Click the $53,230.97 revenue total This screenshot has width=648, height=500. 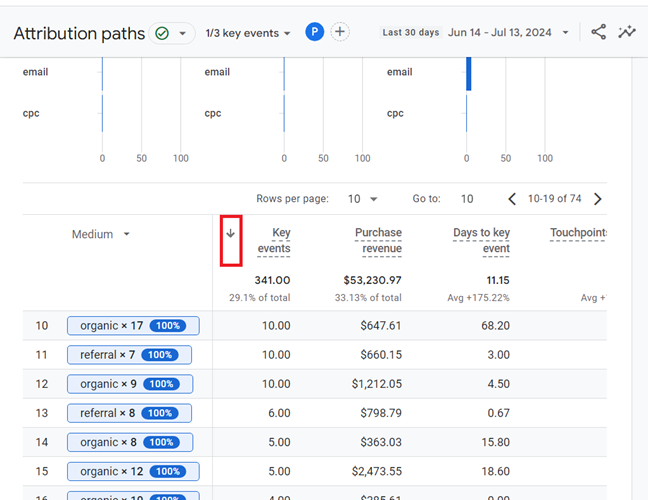[x=372, y=280]
